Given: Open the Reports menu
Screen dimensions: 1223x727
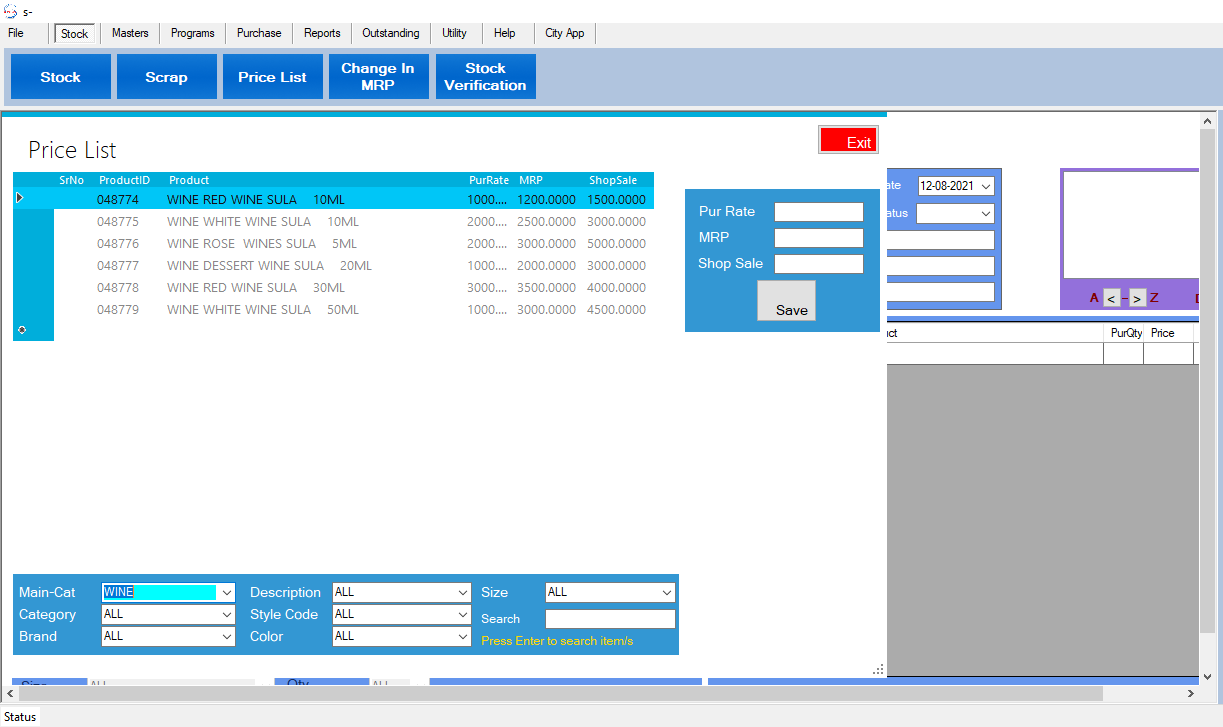Looking at the screenshot, I should pyautogui.click(x=322, y=33).
